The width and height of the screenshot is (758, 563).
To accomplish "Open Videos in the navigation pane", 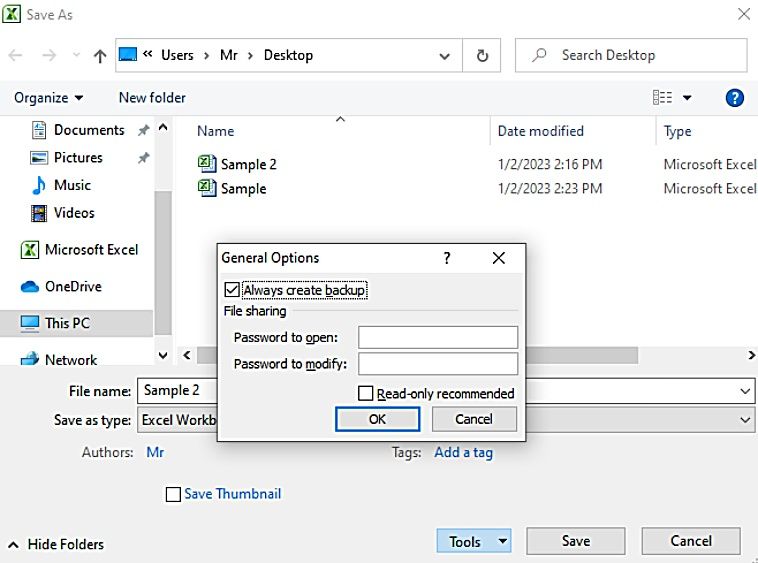I will coord(74,213).
